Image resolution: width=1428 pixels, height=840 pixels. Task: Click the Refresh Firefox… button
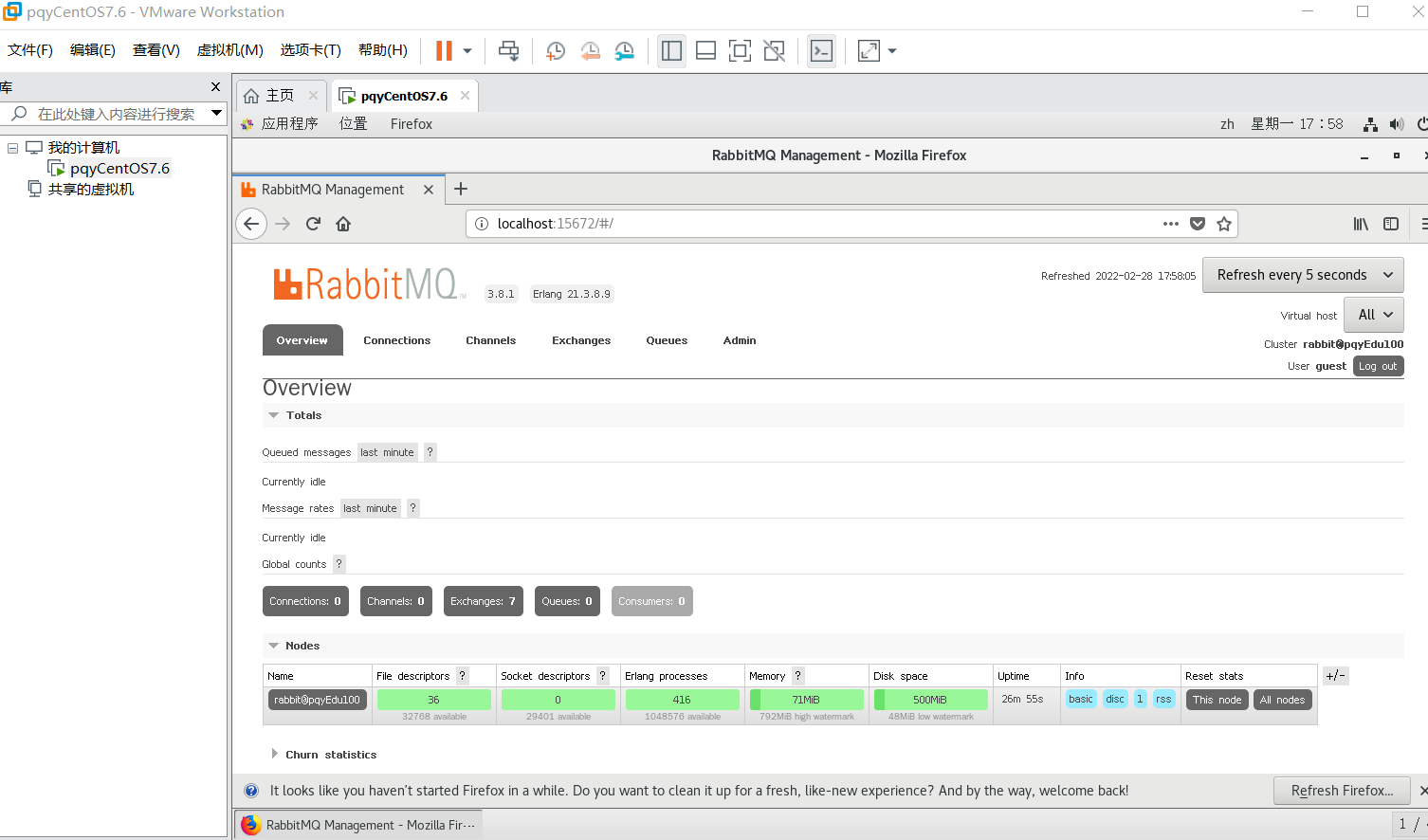coord(1342,791)
